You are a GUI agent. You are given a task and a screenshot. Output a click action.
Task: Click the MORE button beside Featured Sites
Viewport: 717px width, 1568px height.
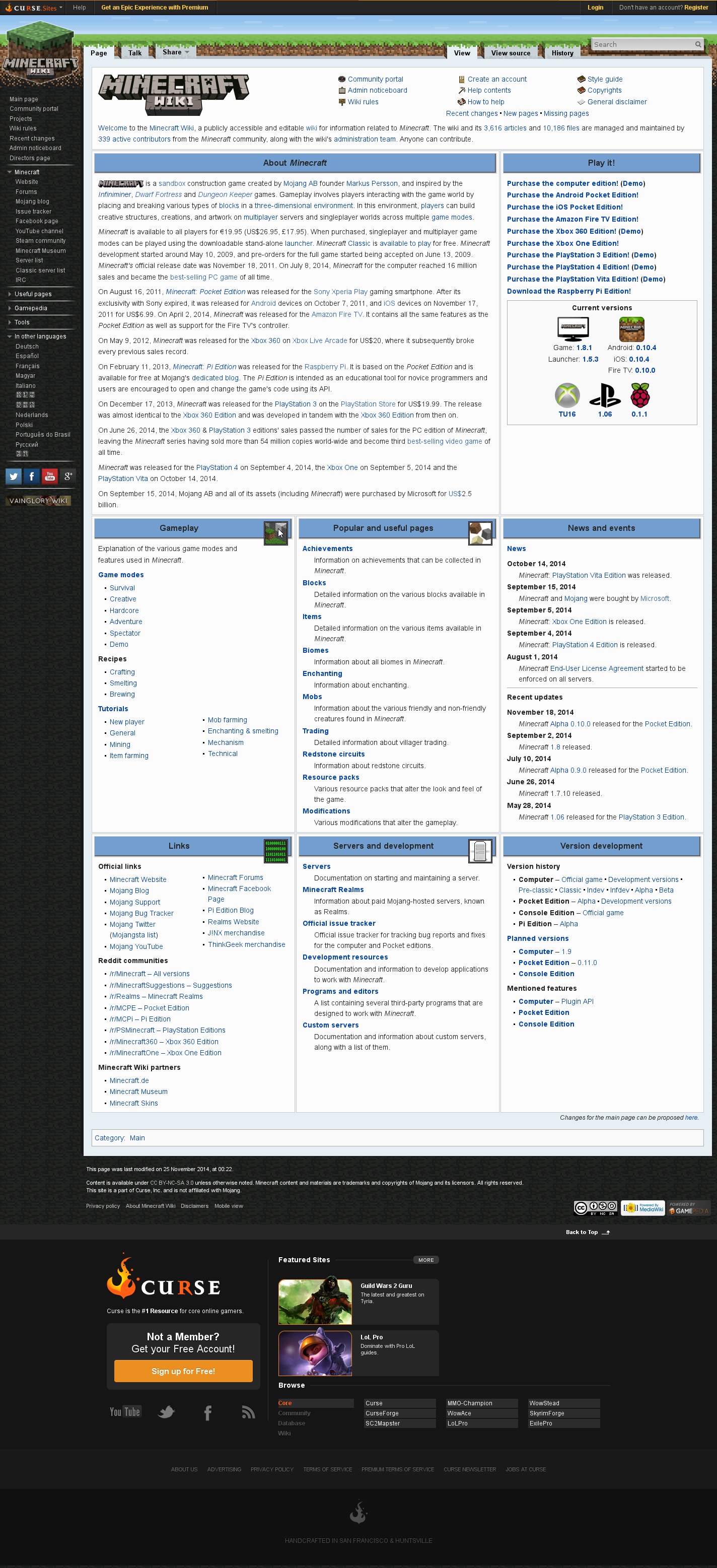click(426, 1260)
